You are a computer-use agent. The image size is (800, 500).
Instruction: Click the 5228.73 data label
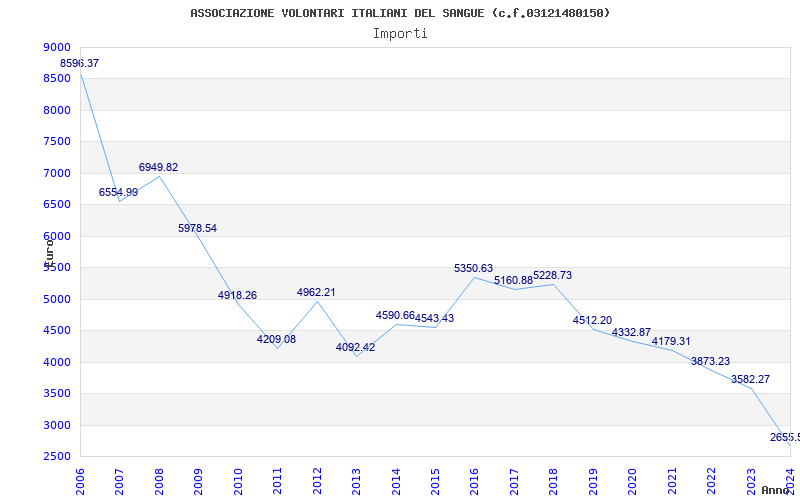point(553,276)
